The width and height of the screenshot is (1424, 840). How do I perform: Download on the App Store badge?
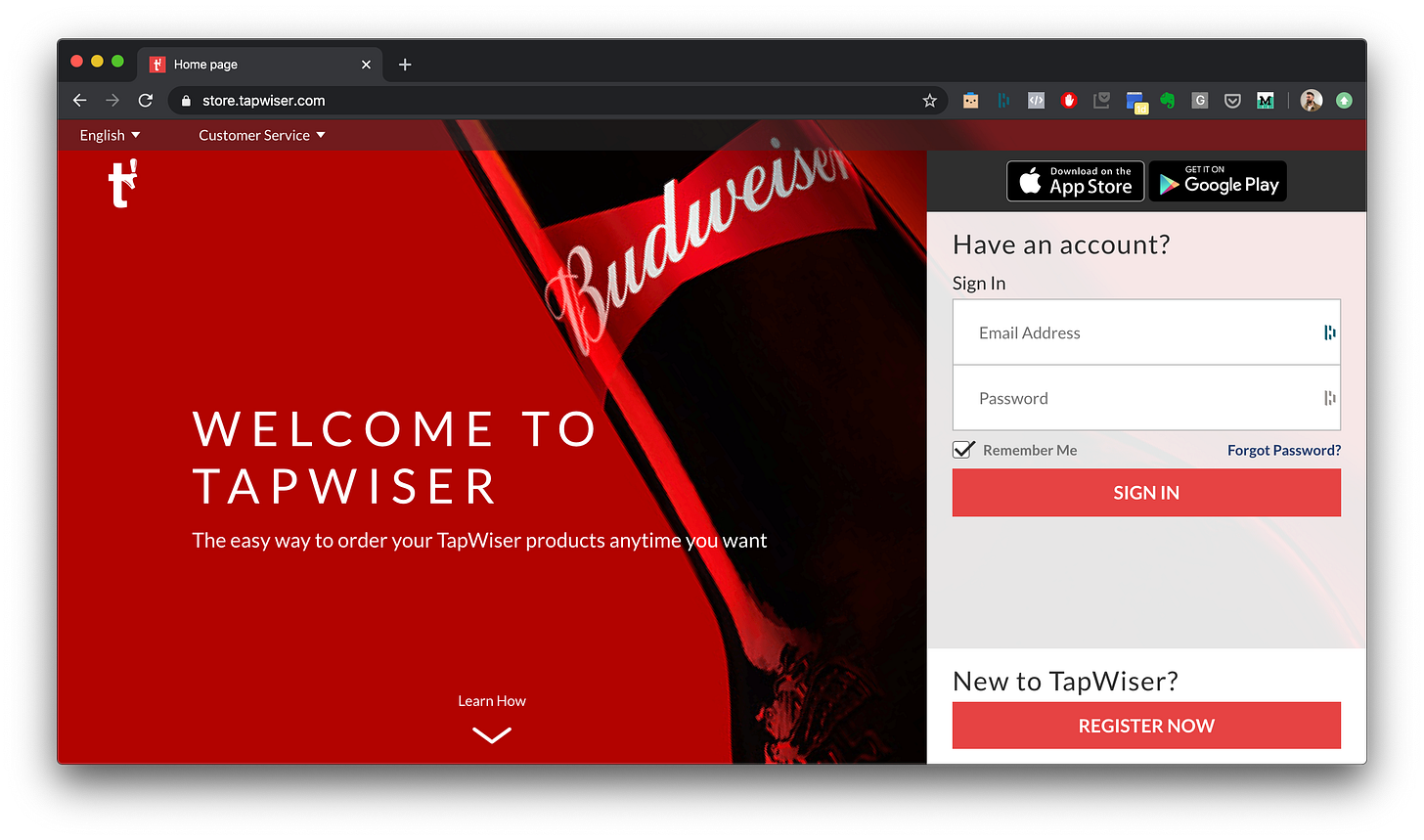coord(1076,181)
